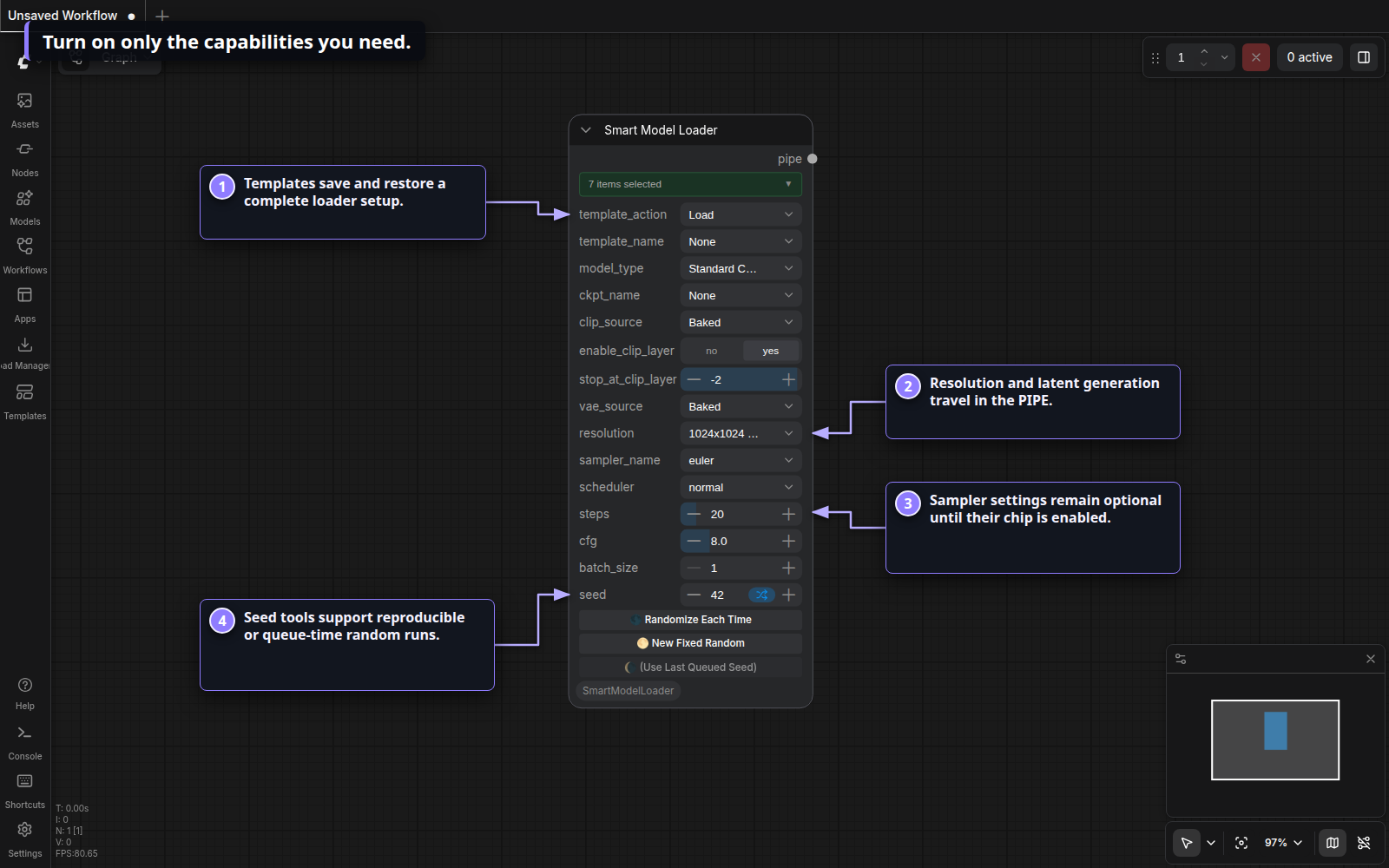The image size is (1389, 868).
Task: Open the Models sidebar panel
Action: (x=24, y=207)
